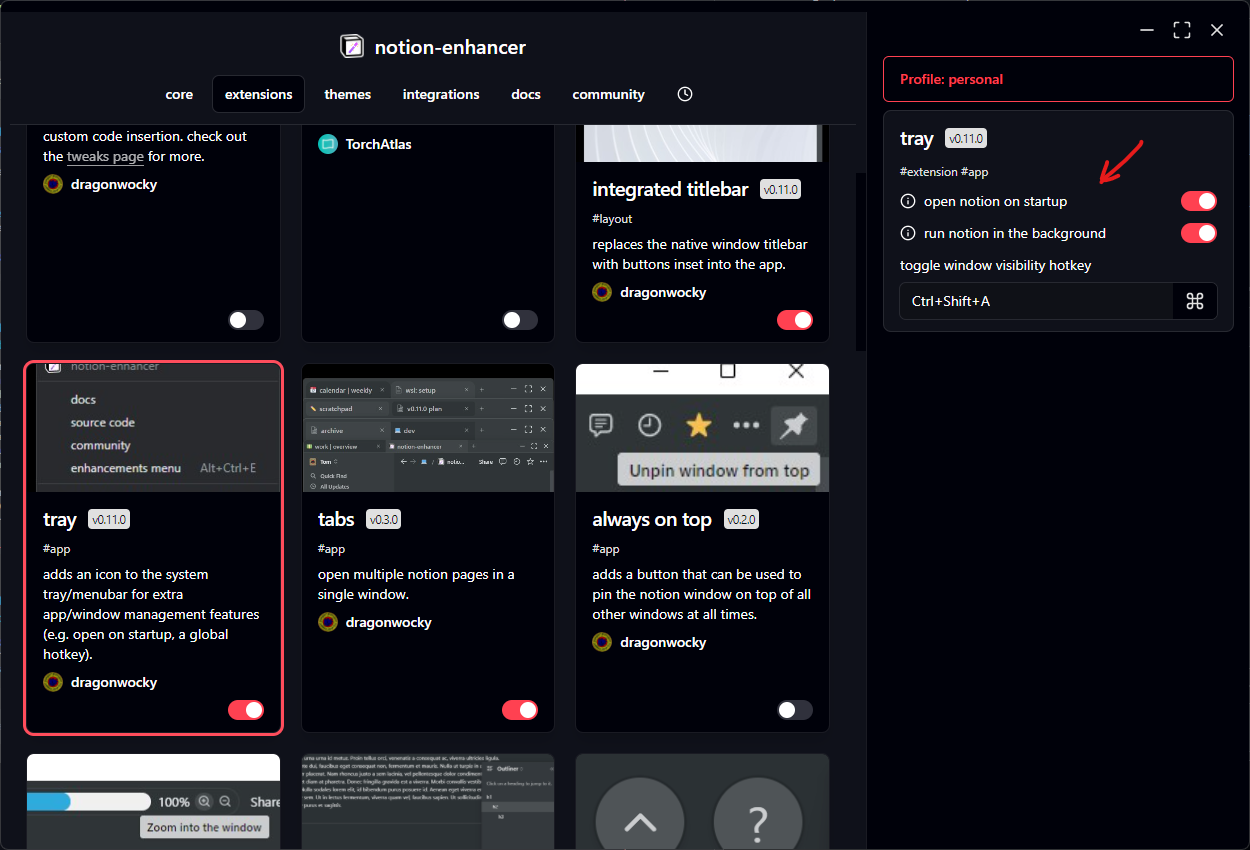Open the tweaks page link
This screenshot has width=1250, height=850.
[x=105, y=156]
